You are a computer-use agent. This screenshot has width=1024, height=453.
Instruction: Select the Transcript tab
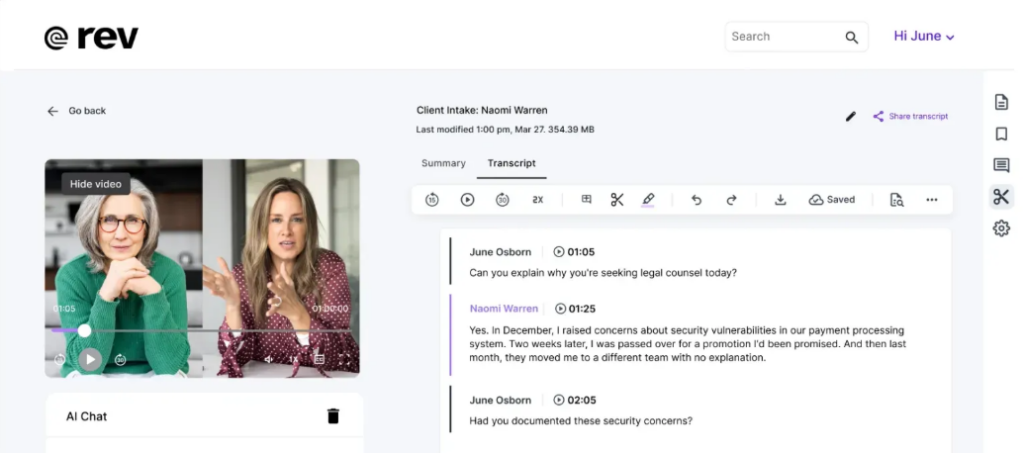coord(511,163)
